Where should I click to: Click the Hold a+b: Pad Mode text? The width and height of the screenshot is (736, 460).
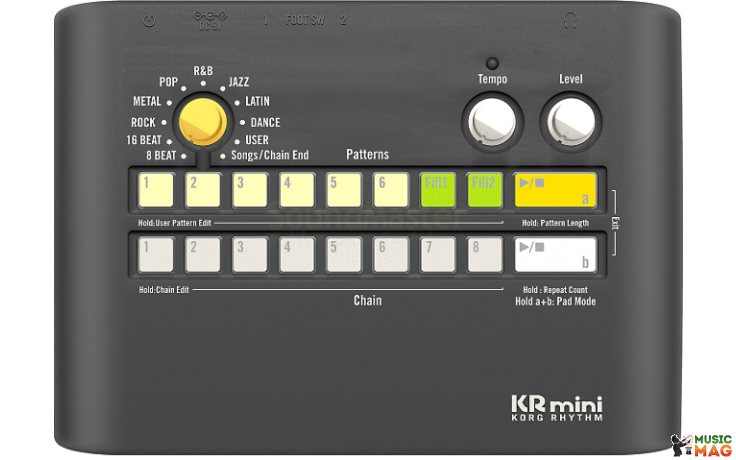(x=555, y=301)
